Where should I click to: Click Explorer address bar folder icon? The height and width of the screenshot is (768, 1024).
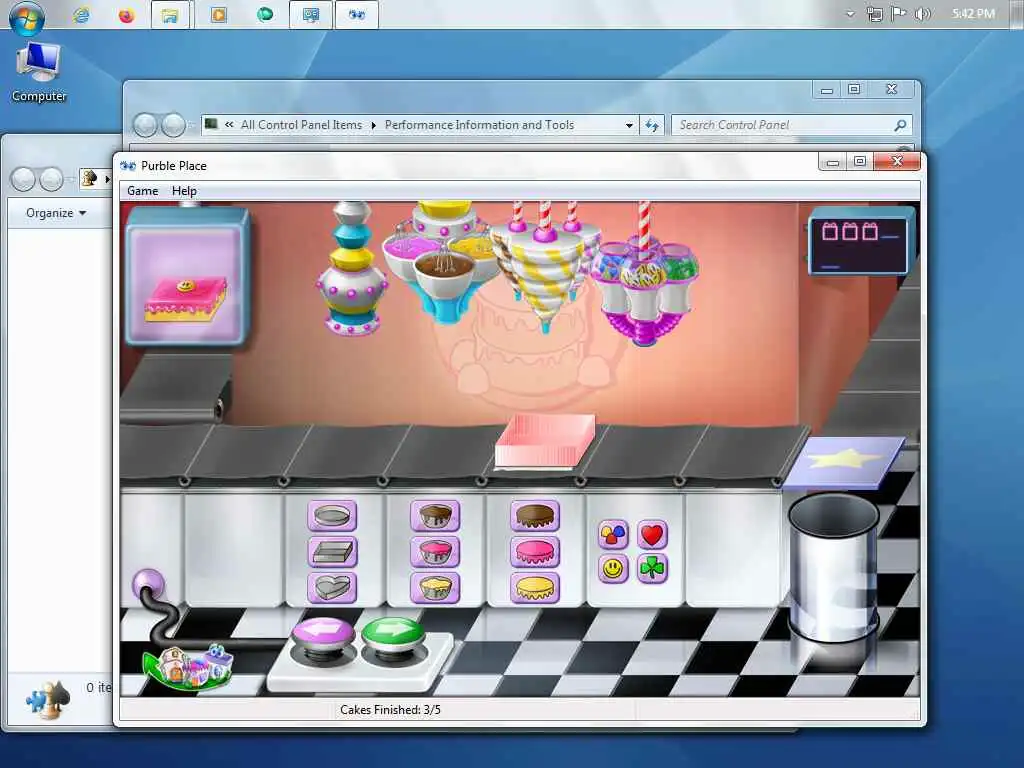(89, 178)
